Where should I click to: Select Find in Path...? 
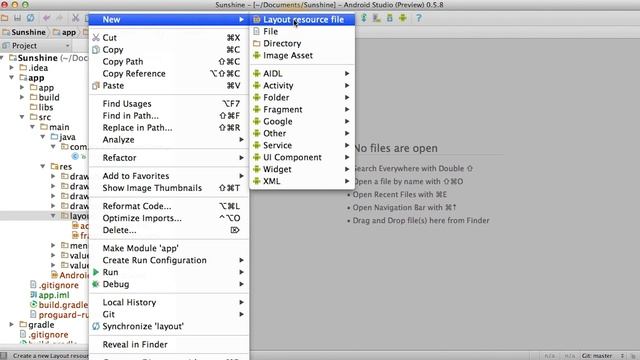(x=169, y=116)
